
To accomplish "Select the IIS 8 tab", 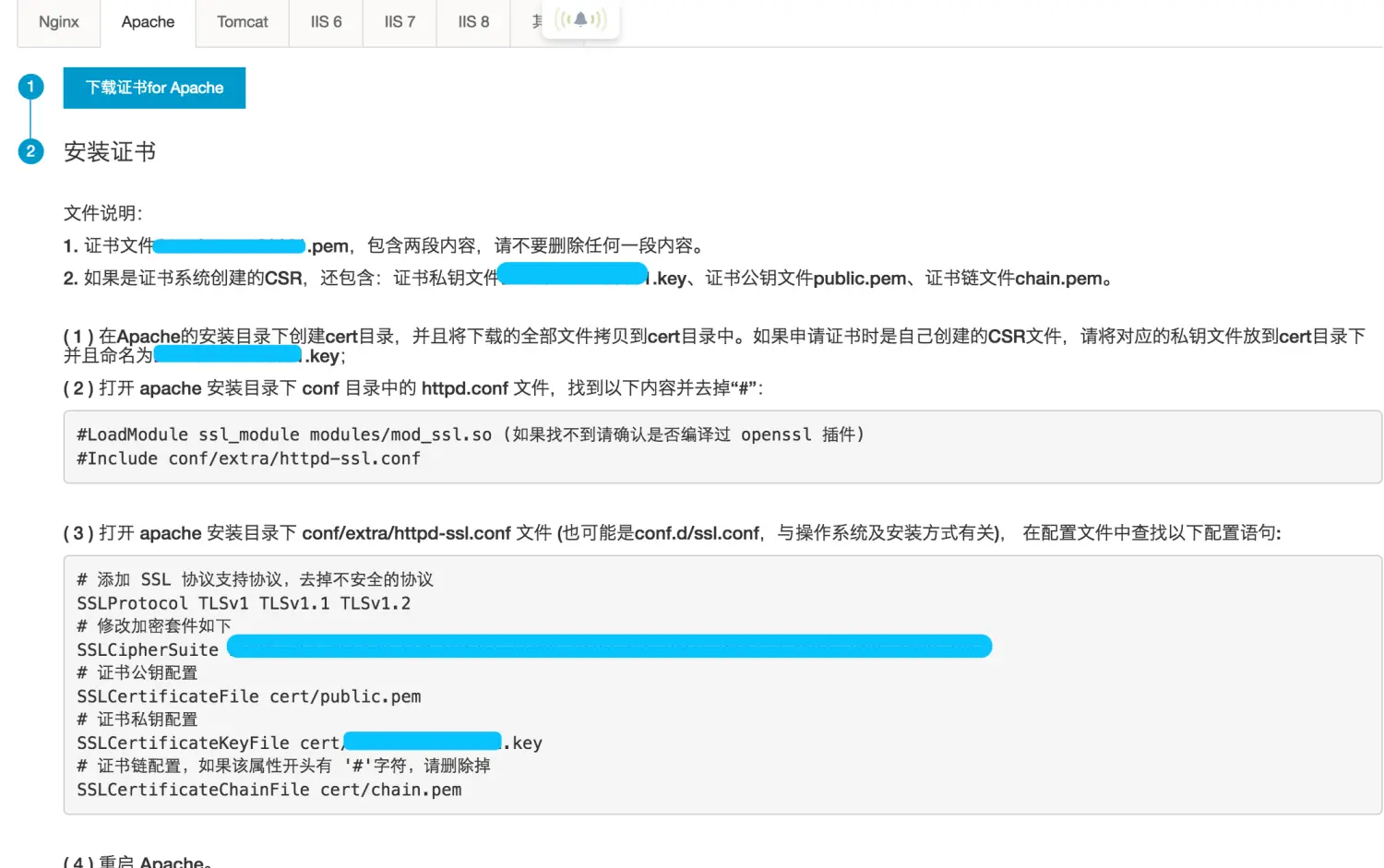I will tap(473, 22).
